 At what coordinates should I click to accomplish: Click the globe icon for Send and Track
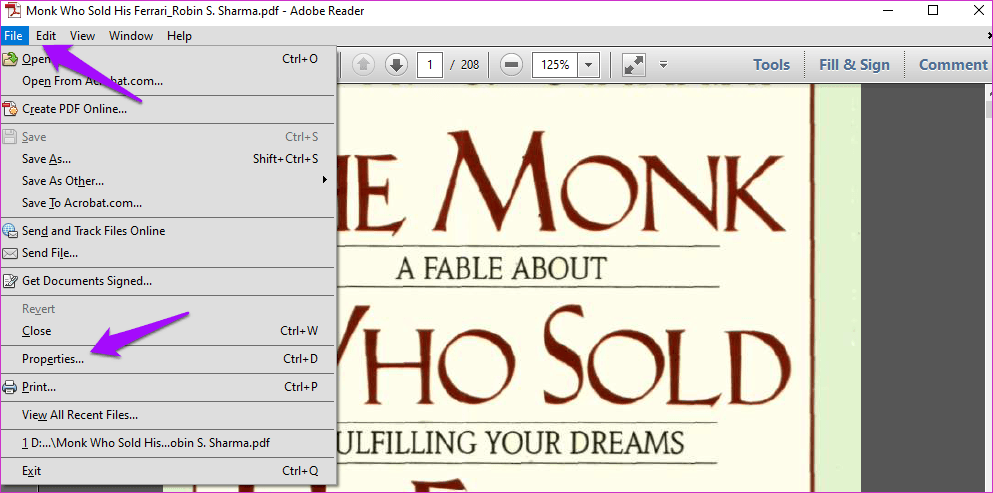click(10, 231)
